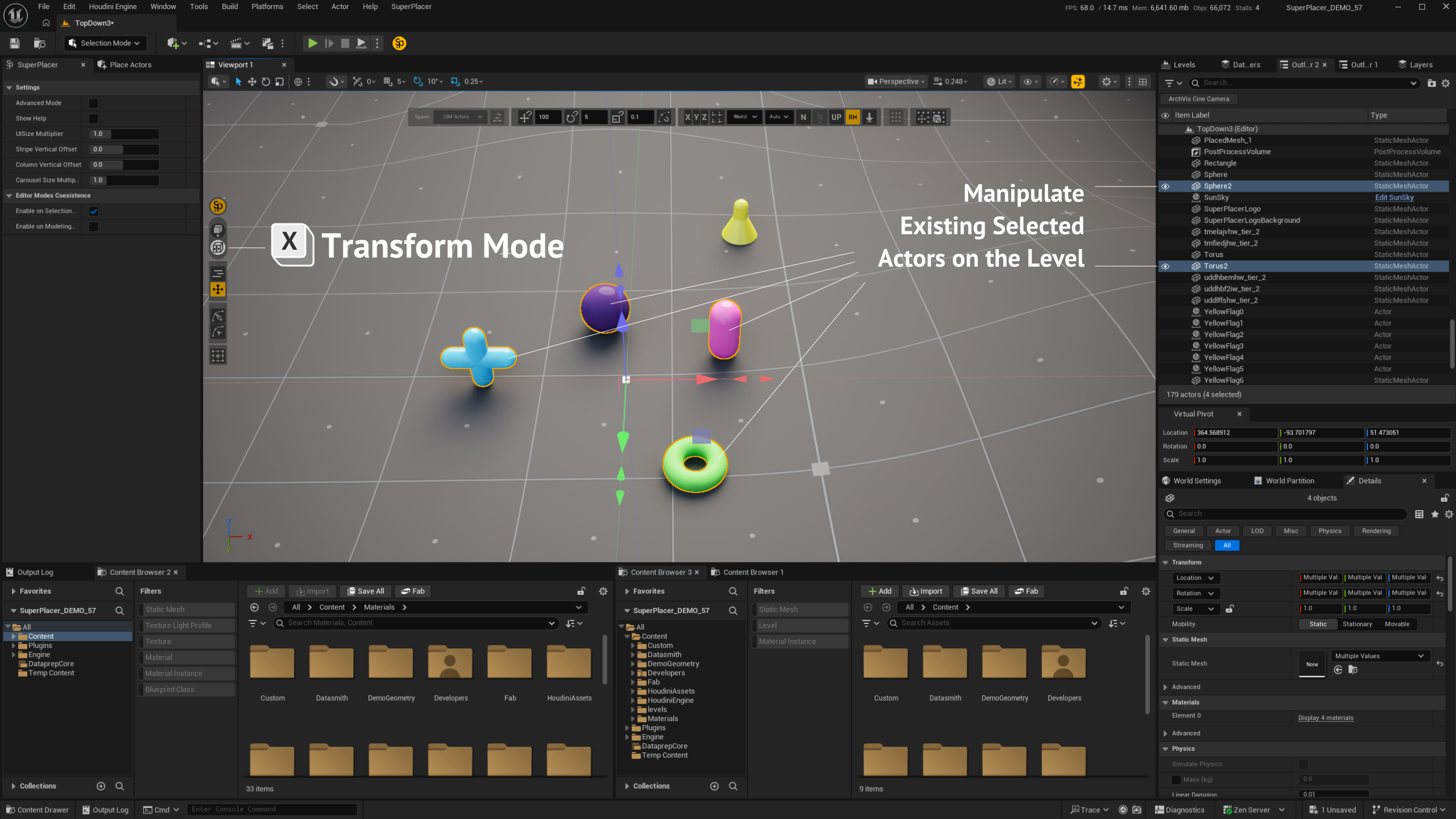The image size is (1456, 819).
Task: Click the Stop simulation button
Action: coord(345,43)
